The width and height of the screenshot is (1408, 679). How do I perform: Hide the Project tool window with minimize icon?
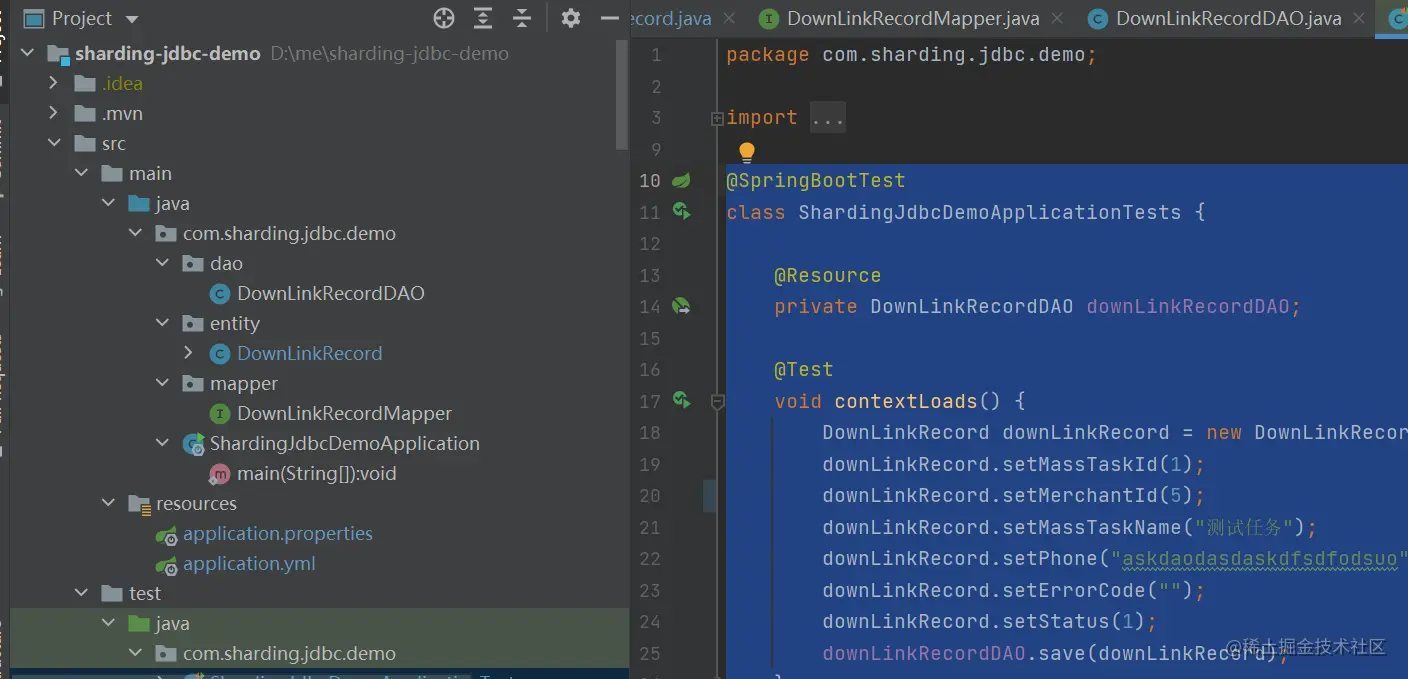610,18
